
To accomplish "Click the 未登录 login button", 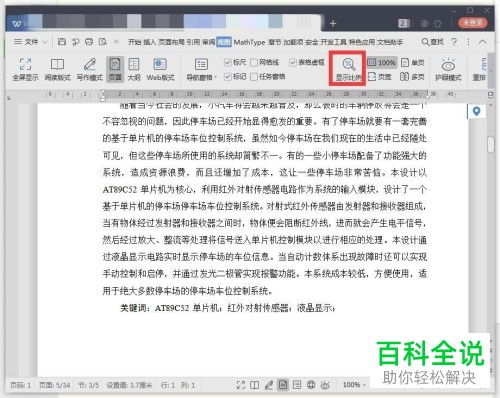I will pos(473,23).
